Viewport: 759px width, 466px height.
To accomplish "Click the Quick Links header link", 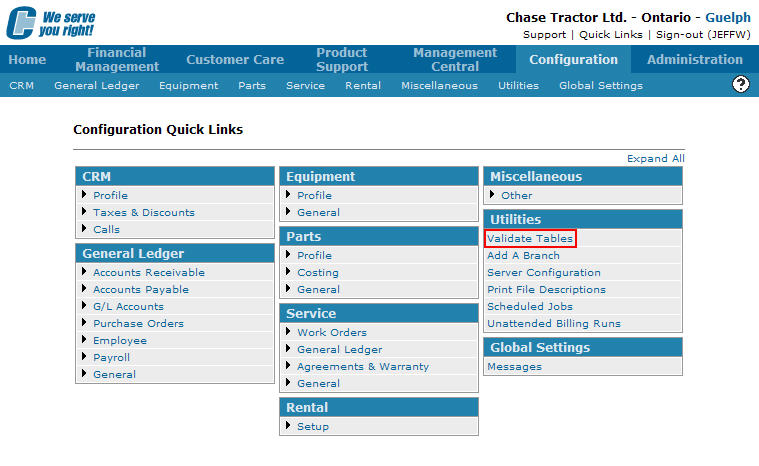I will click(611, 35).
